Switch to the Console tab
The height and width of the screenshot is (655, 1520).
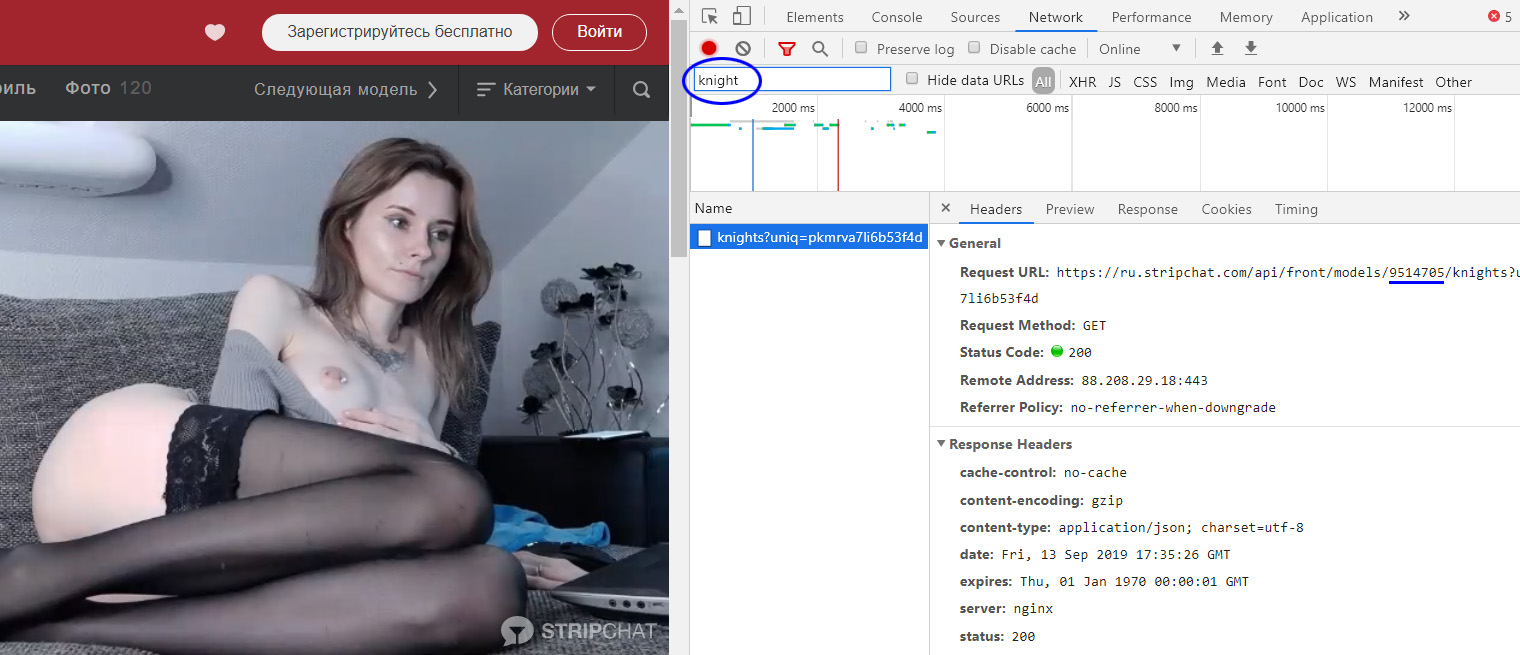897,17
